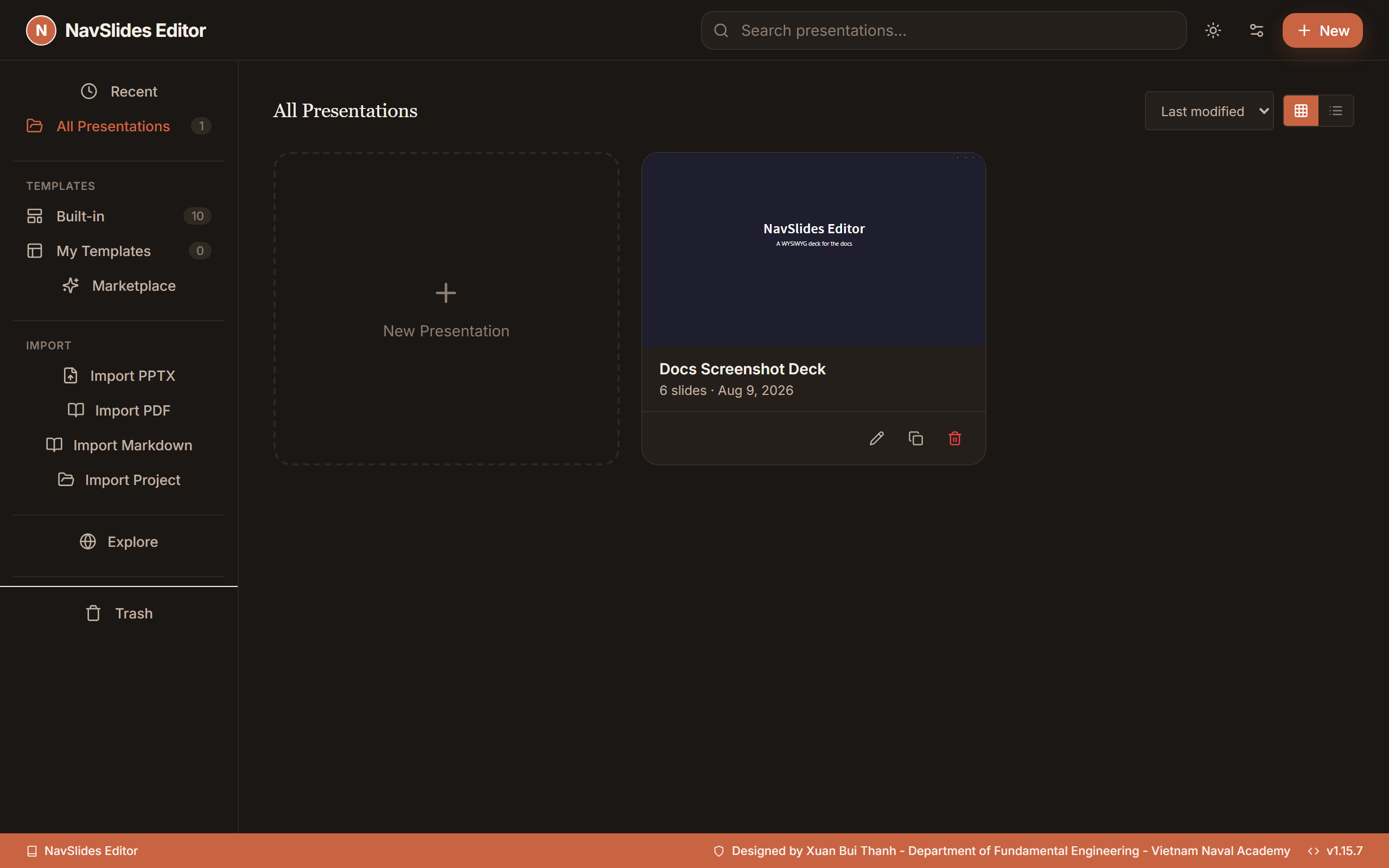Click the Built-in layout icon

point(34,216)
